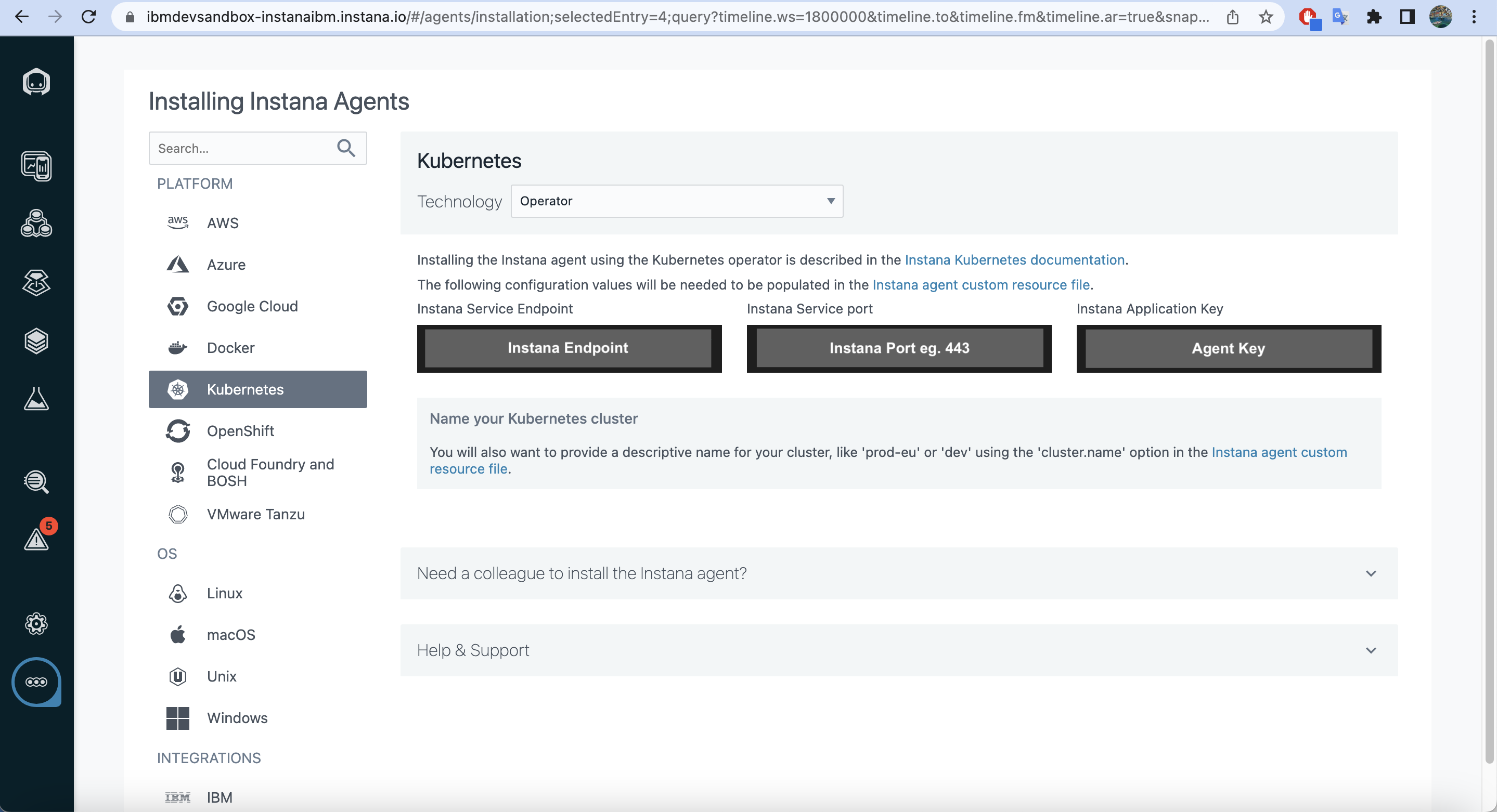Open the Settings gear sidebar icon
The width and height of the screenshot is (1497, 812).
36,623
